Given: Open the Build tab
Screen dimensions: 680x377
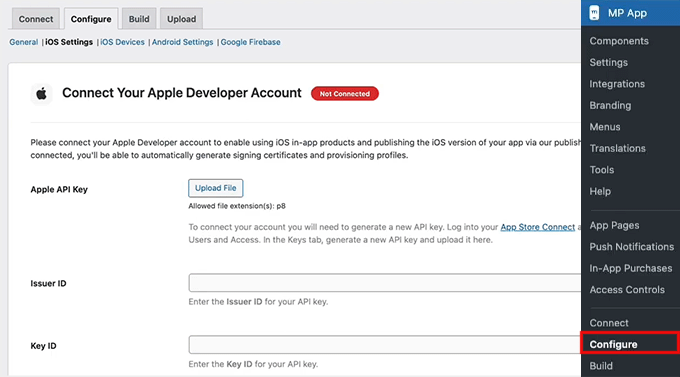Looking at the screenshot, I should click(x=139, y=19).
